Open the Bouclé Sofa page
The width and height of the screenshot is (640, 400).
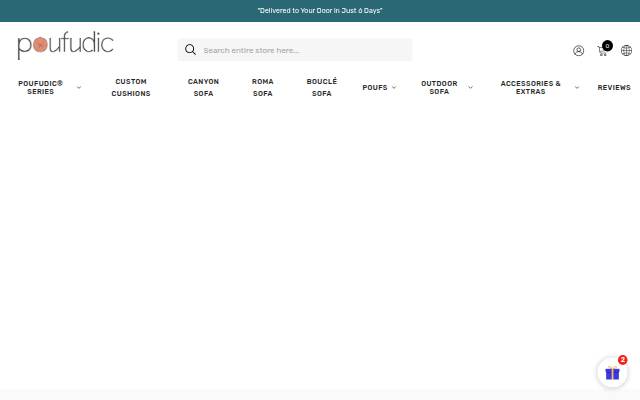click(x=322, y=87)
